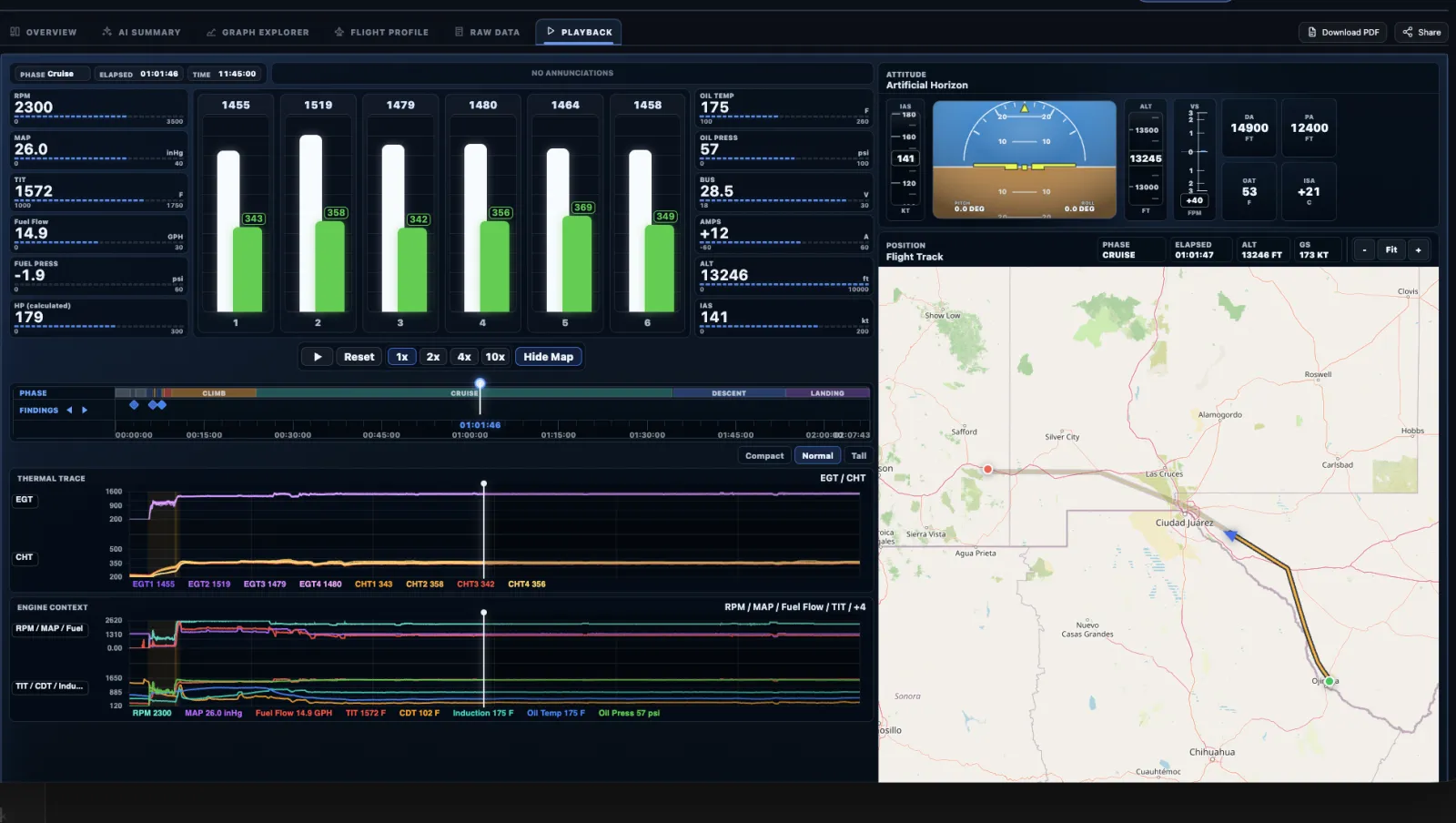Click the RPM 2300 gauge
Image resolution: width=1456 pixels, height=823 pixels.
coord(98,108)
